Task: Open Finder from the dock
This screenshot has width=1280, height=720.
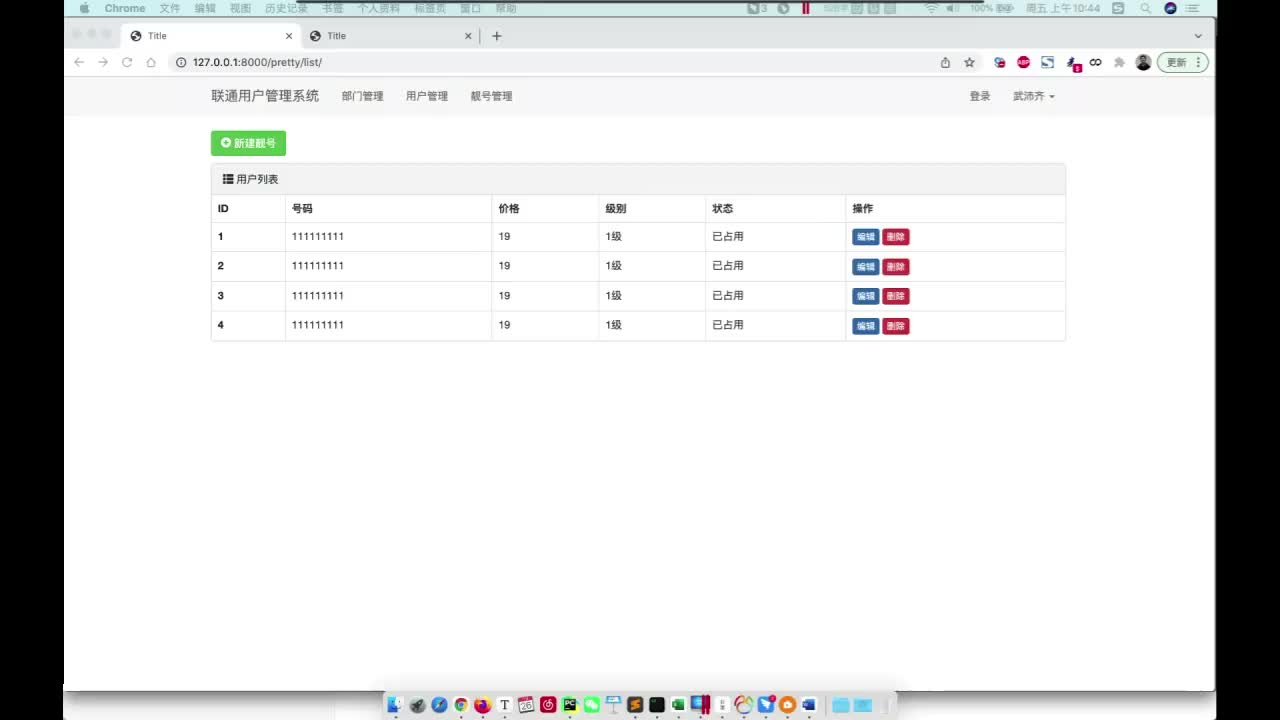Action: [395, 705]
